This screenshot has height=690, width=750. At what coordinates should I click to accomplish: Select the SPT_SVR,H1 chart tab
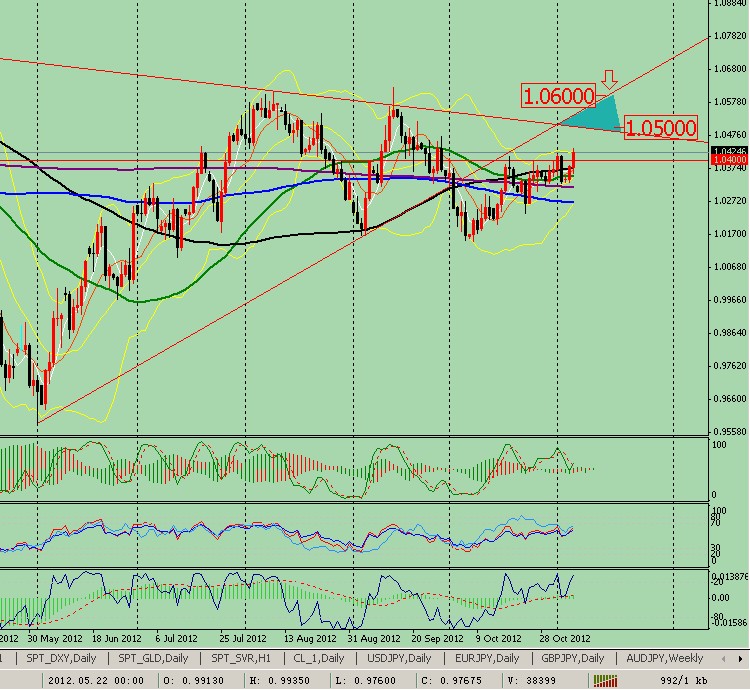241,658
